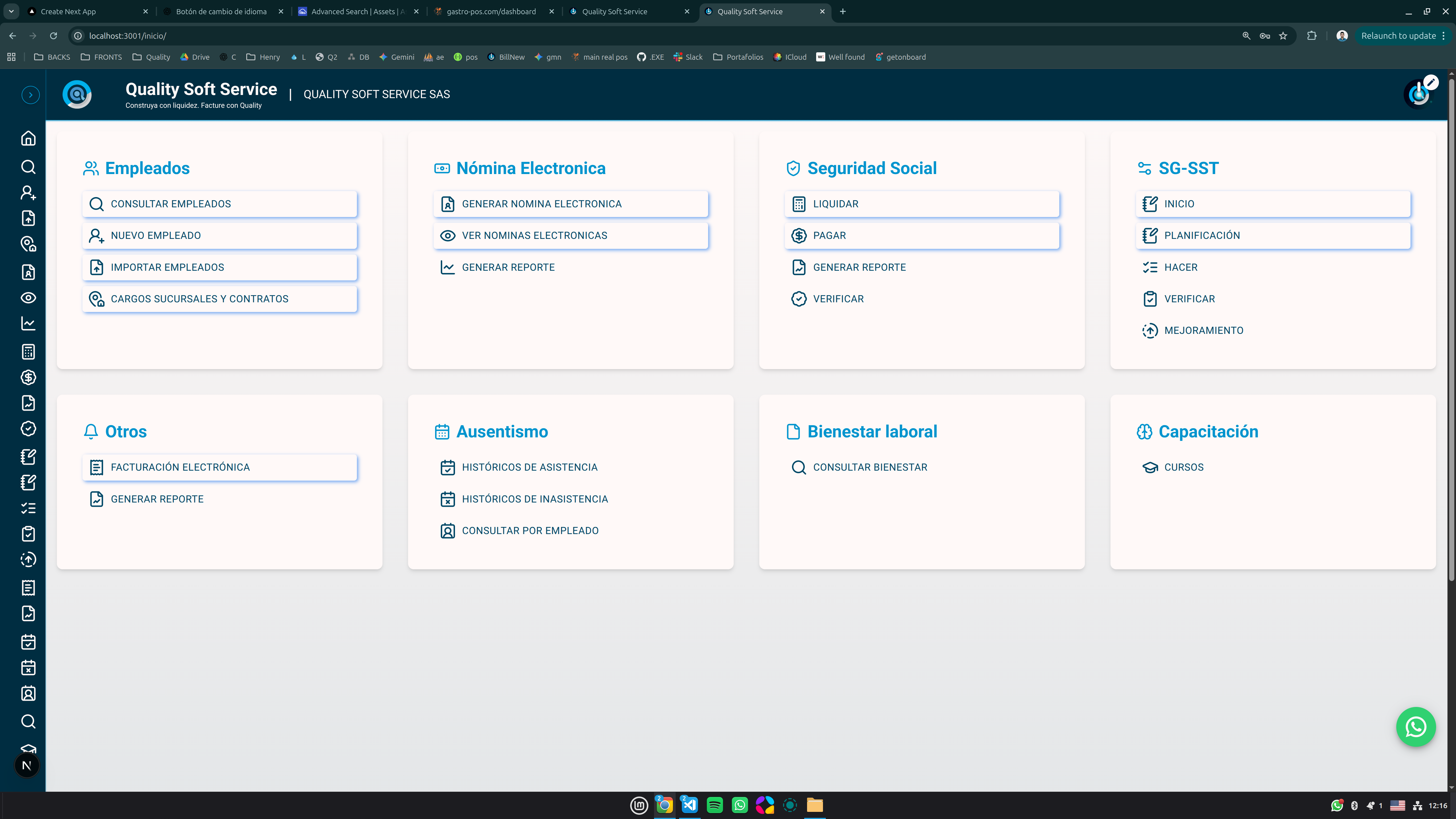Click sidebar calendar with checkmark icon

click(28, 642)
